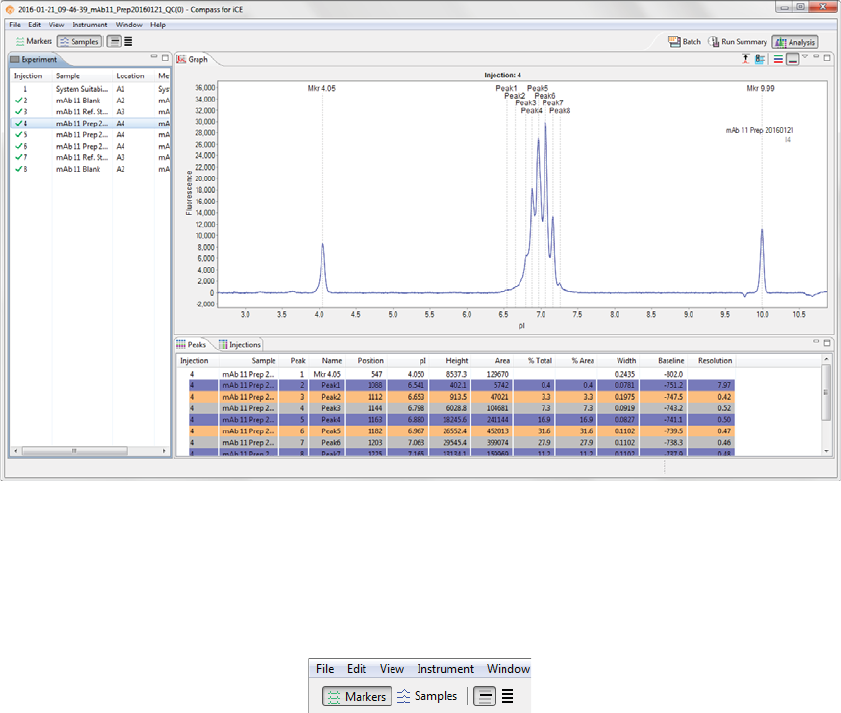The height and width of the screenshot is (713, 841).
Task: Select the Peak5 row in peaks table
Action: tap(331, 431)
